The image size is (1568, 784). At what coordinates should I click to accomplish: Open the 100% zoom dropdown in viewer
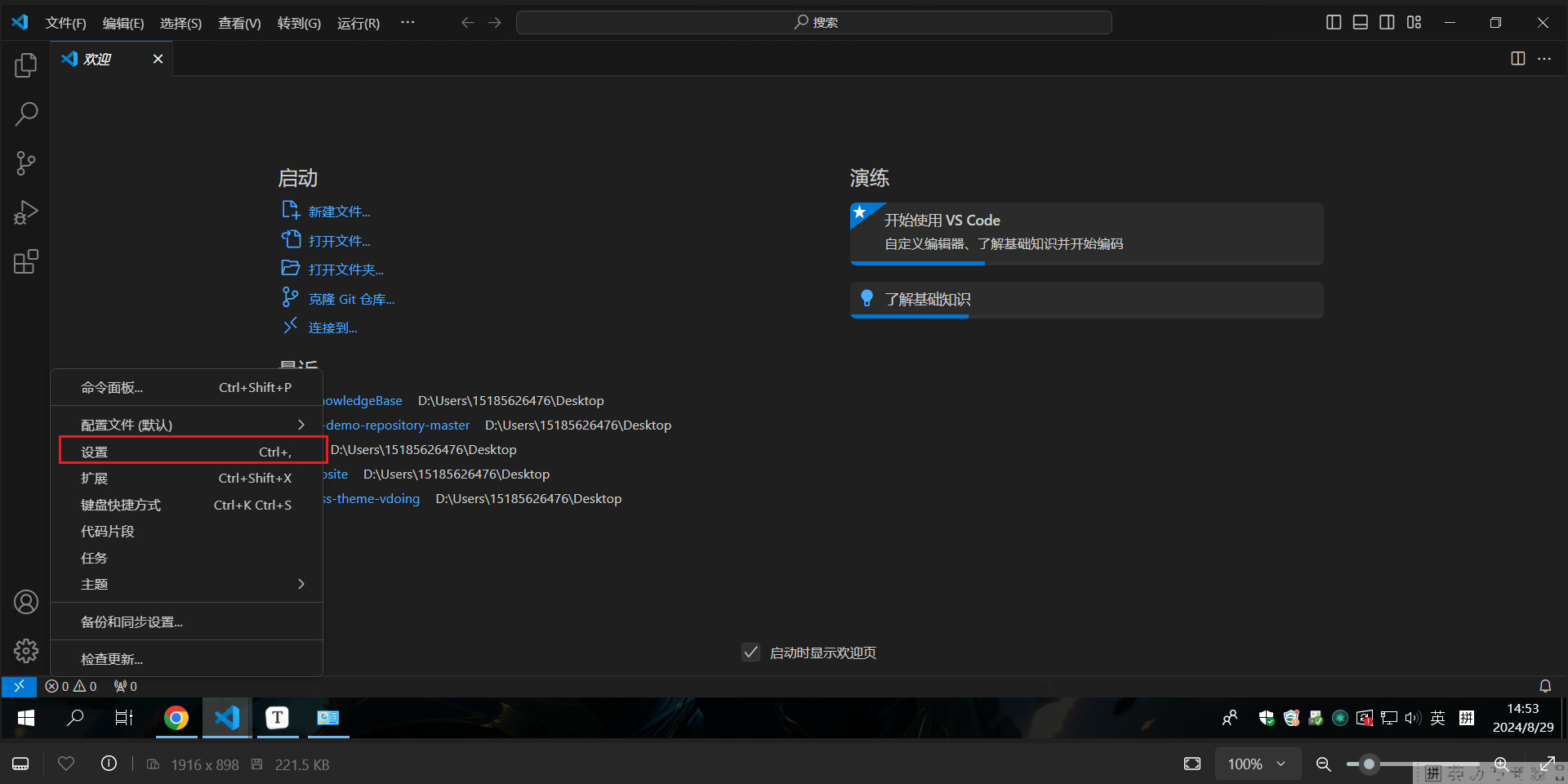click(x=1257, y=764)
